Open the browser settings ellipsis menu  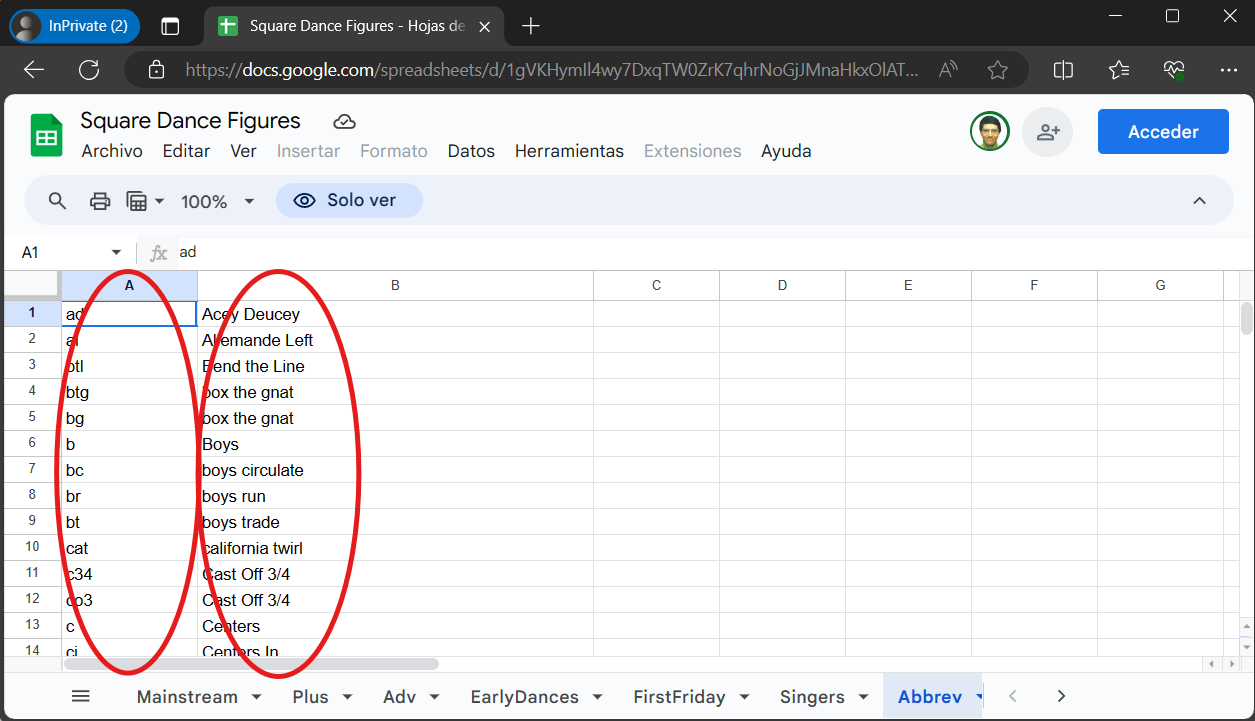[1229, 69]
